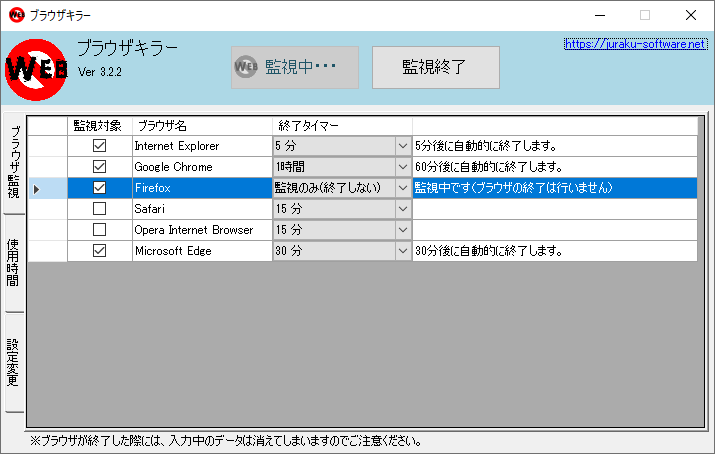Click the ブラウザ名 column header
The width and height of the screenshot is (715, 454).
coord(202,126)
